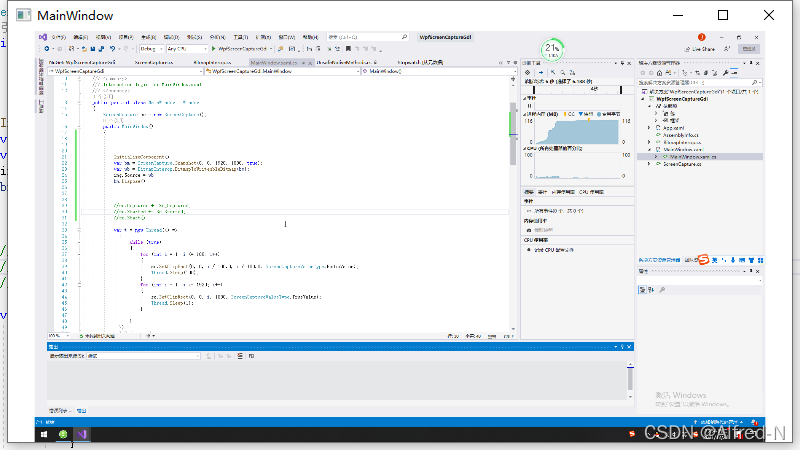Image resolution: width=800 pixels, height=450 pixels.
Task: Collapse the WpfScreenCaptureGdi project node
Action: click(643, 99)
